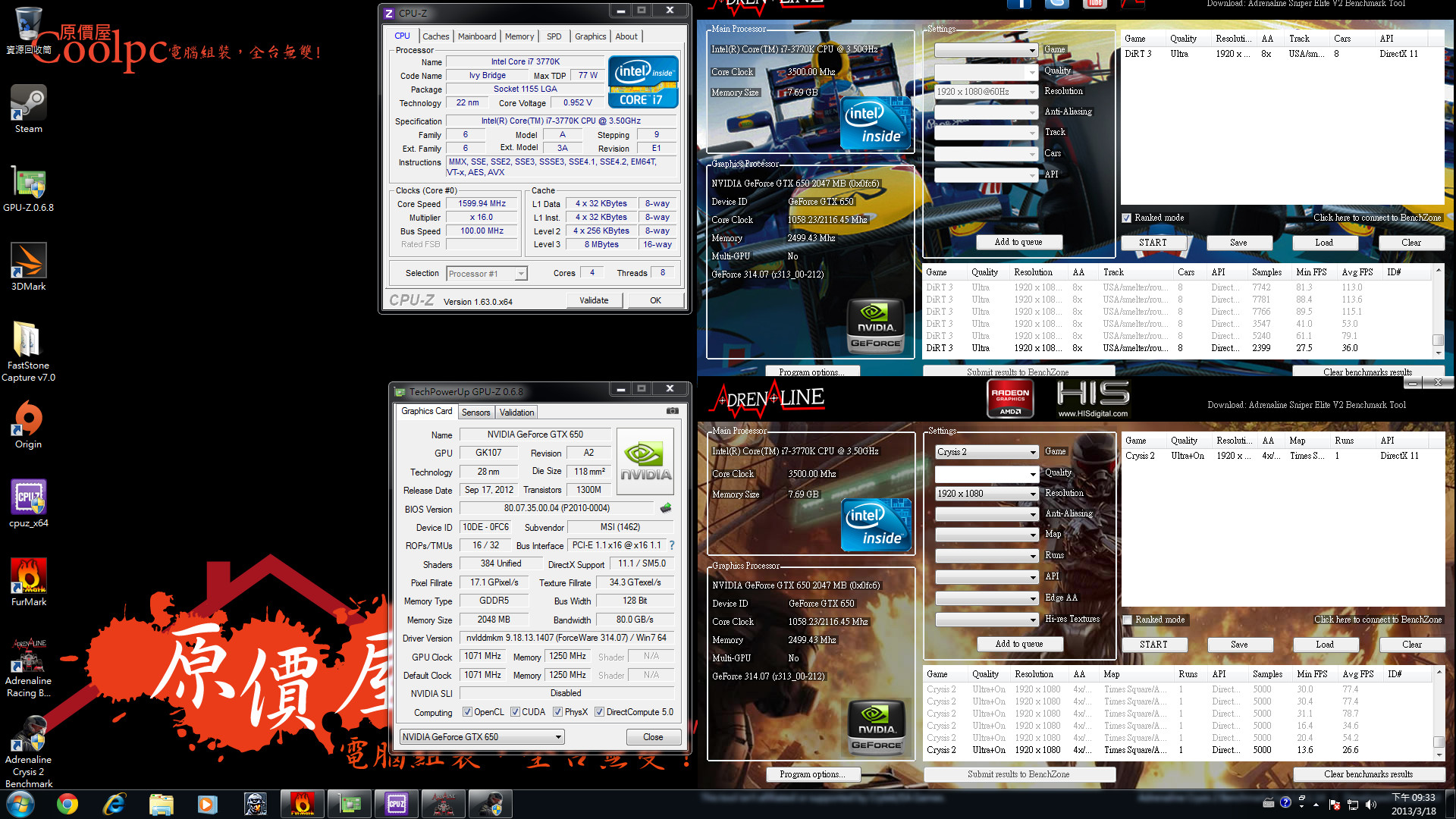The height and width of the screenshot is (819, 1456).
Task: Click the Bus Interface question mark in GPU-Z
Action: click(671, 545)
